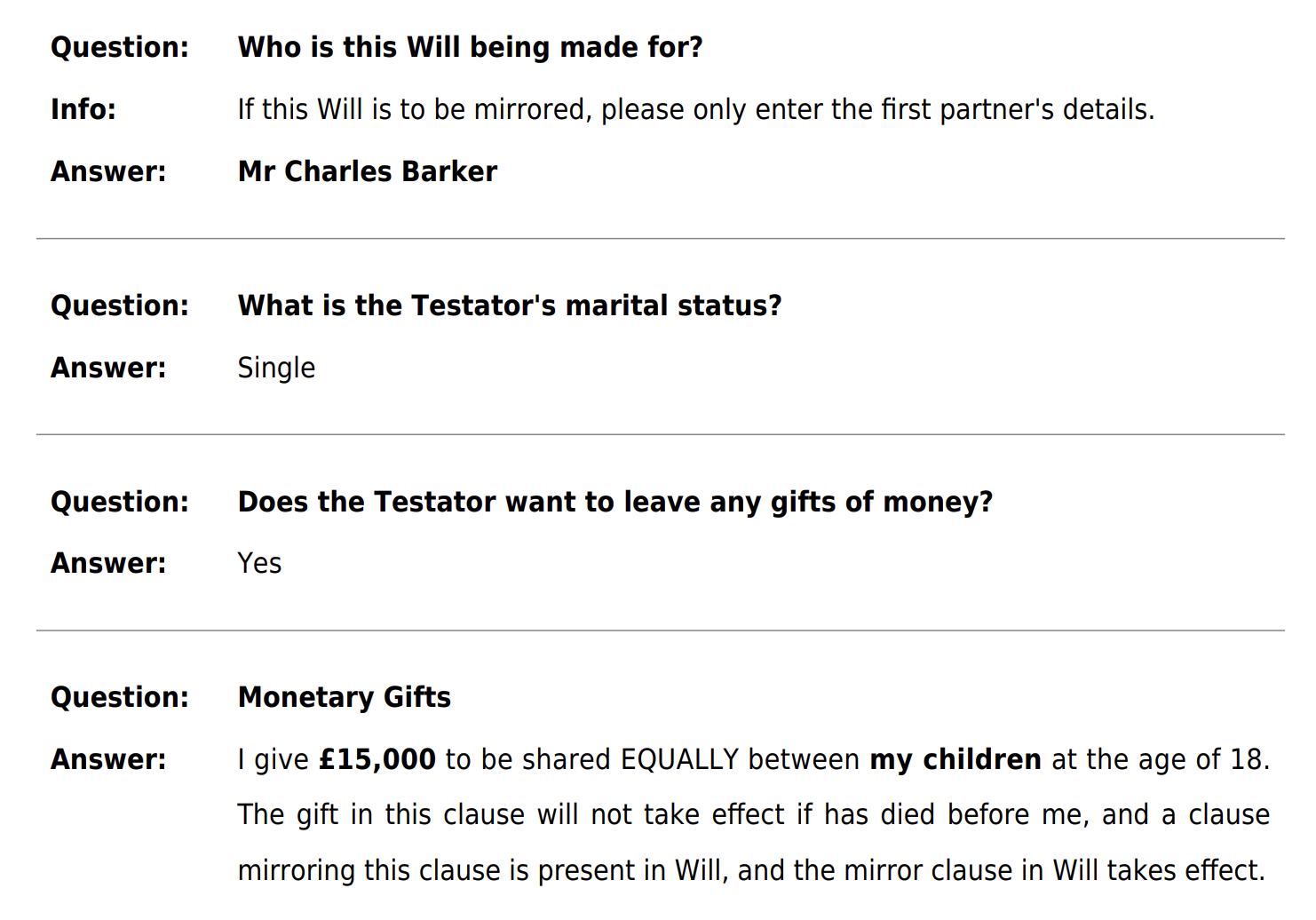Click the 'Question:' label beside Monetary Gifts
Image resolution: width=1316 pixels, height=920 pixels.
click(120, 697)
